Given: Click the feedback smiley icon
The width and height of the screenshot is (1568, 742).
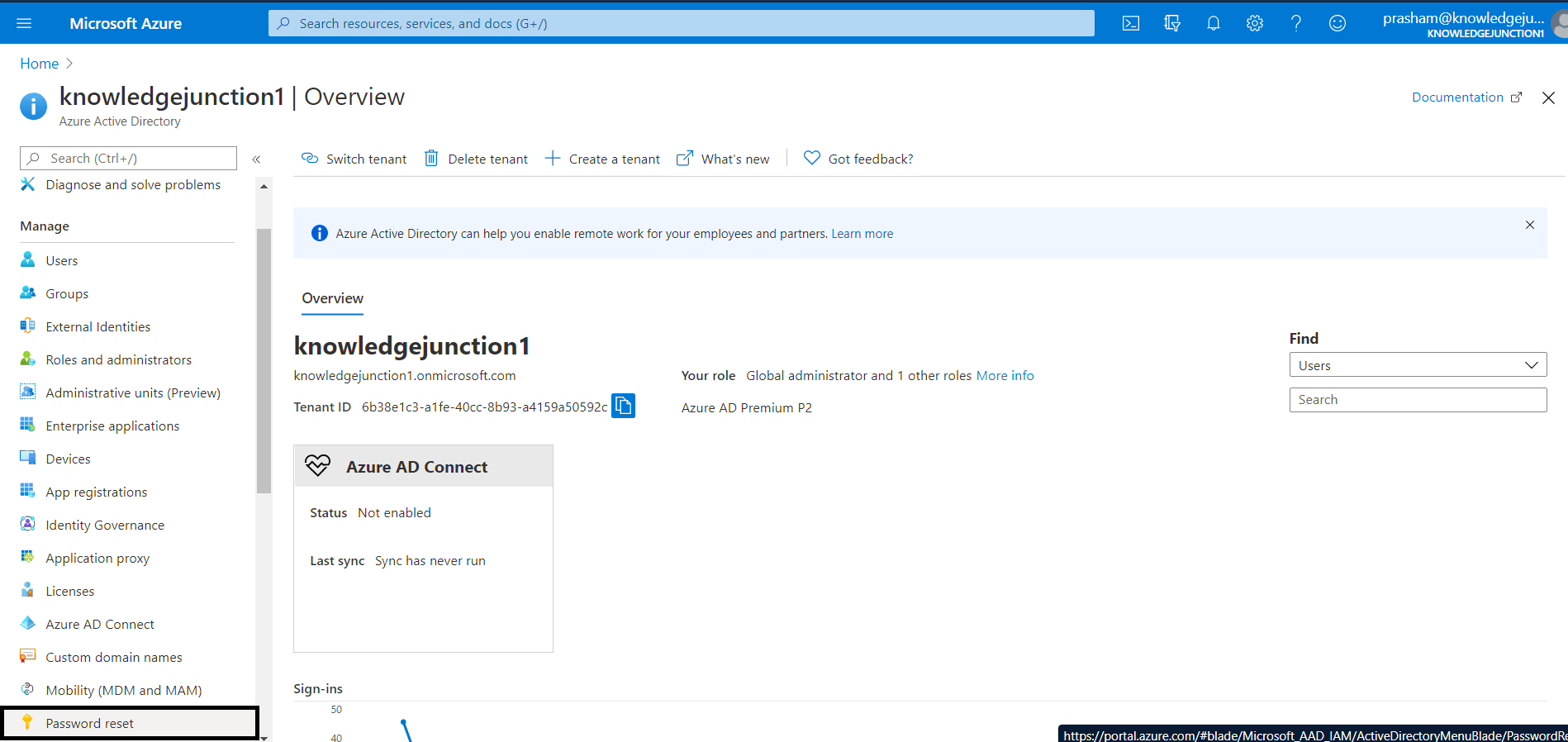Looking at the screenshot, I should 1338,23.
